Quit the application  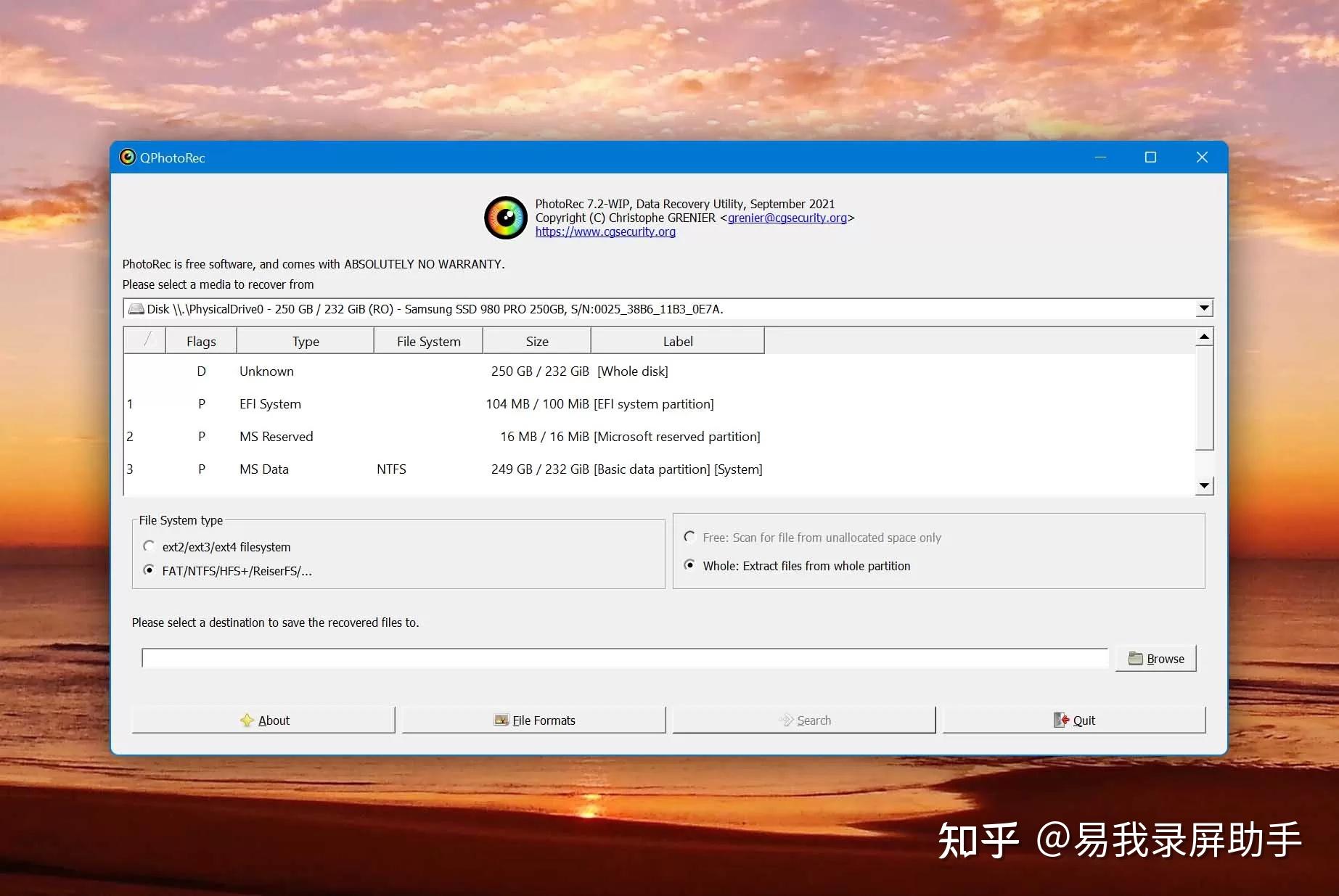1074,720
